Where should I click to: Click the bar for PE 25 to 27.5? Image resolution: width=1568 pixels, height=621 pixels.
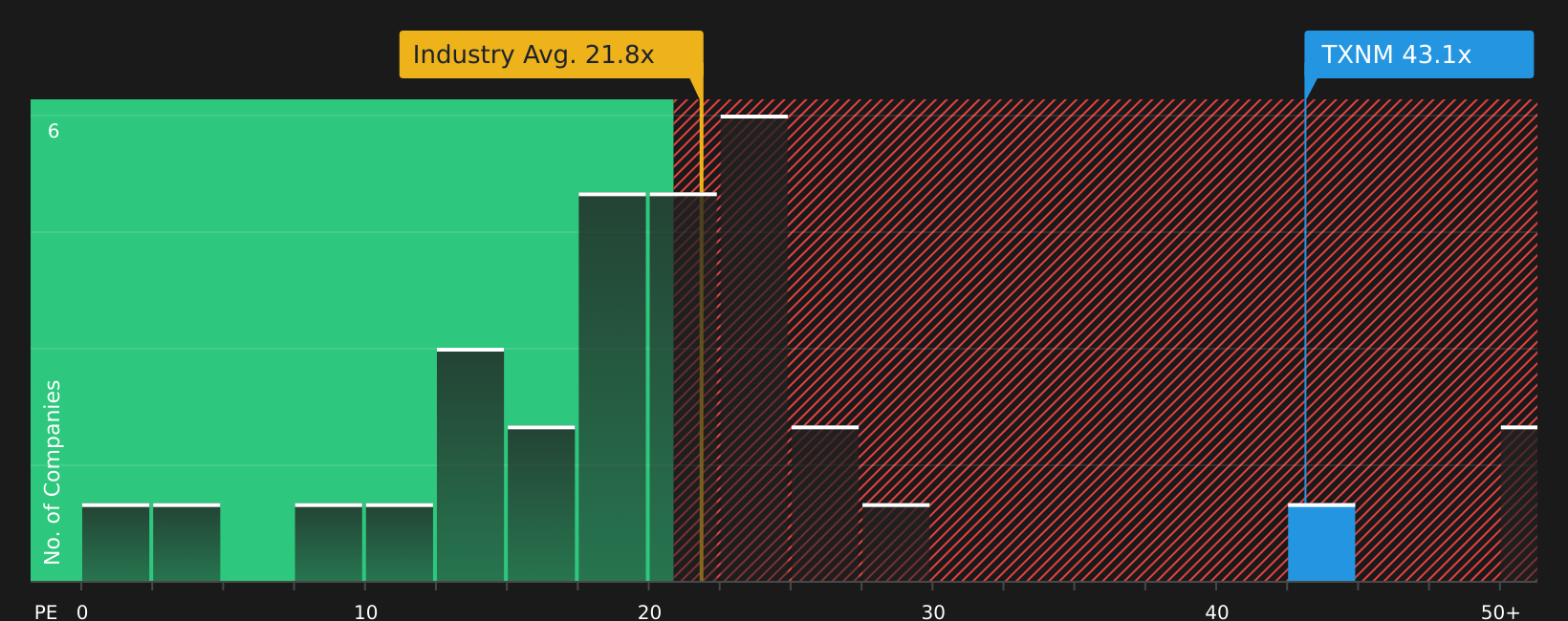(x=825, y=503)
